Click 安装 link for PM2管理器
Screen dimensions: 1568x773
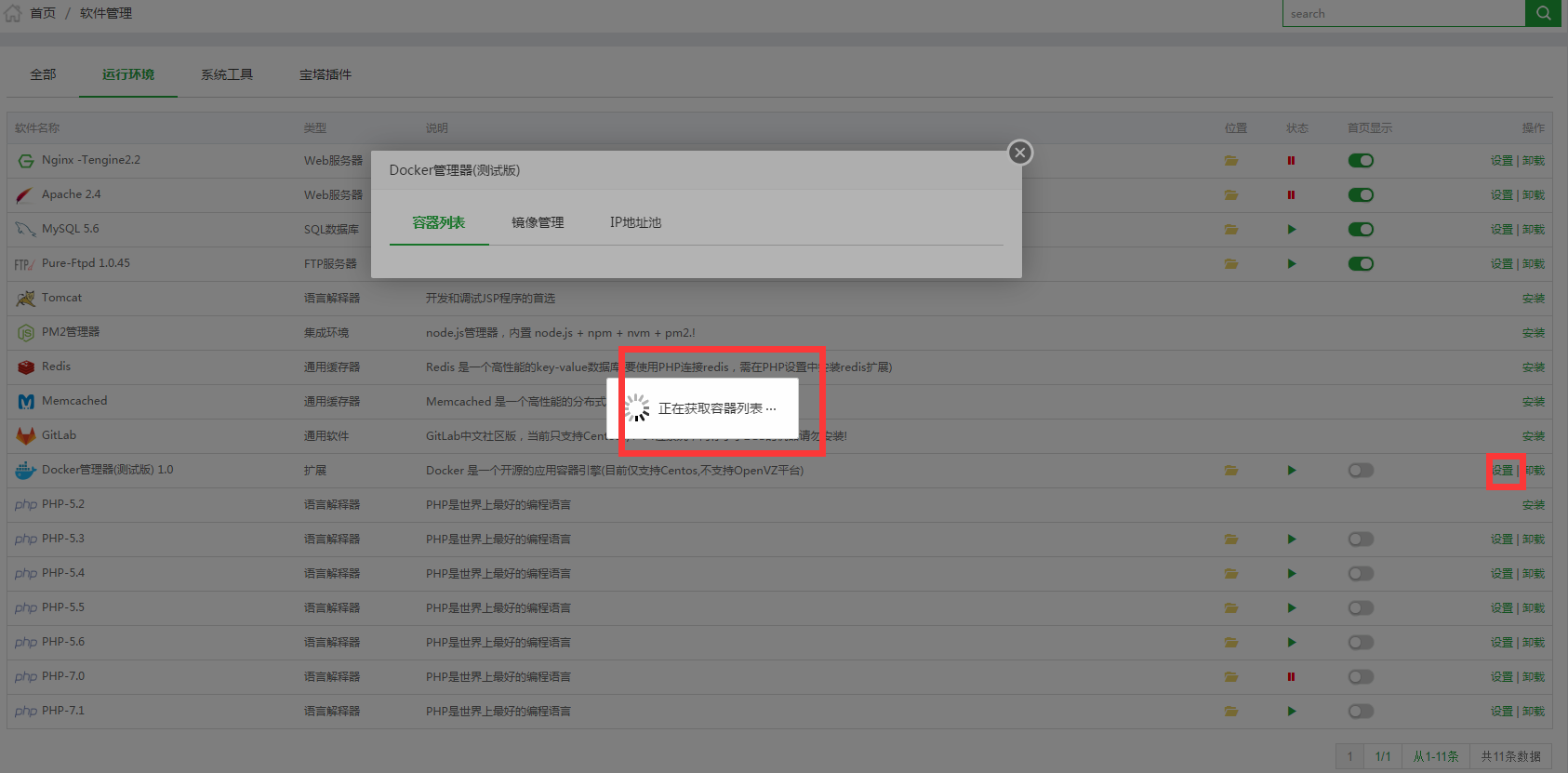1534,333
